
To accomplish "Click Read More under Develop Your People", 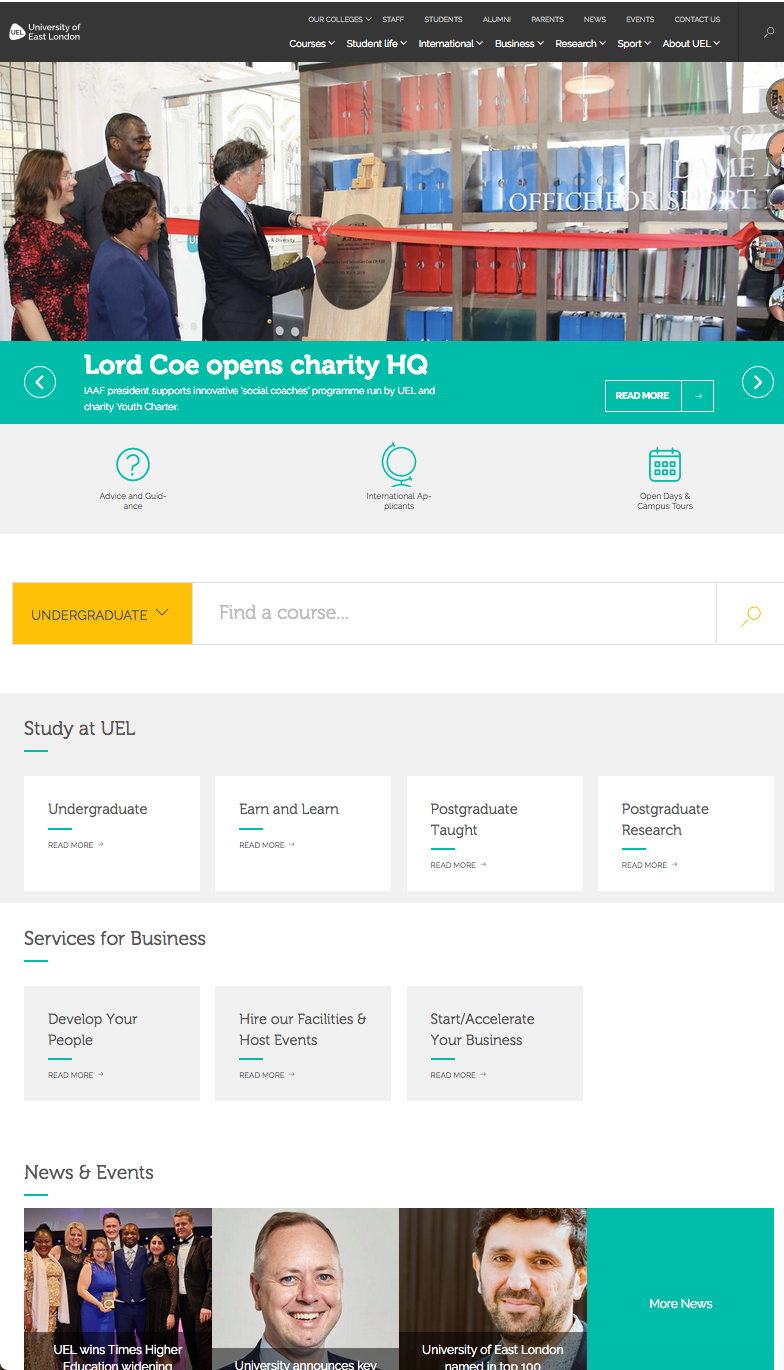I will pos(76,1075).
